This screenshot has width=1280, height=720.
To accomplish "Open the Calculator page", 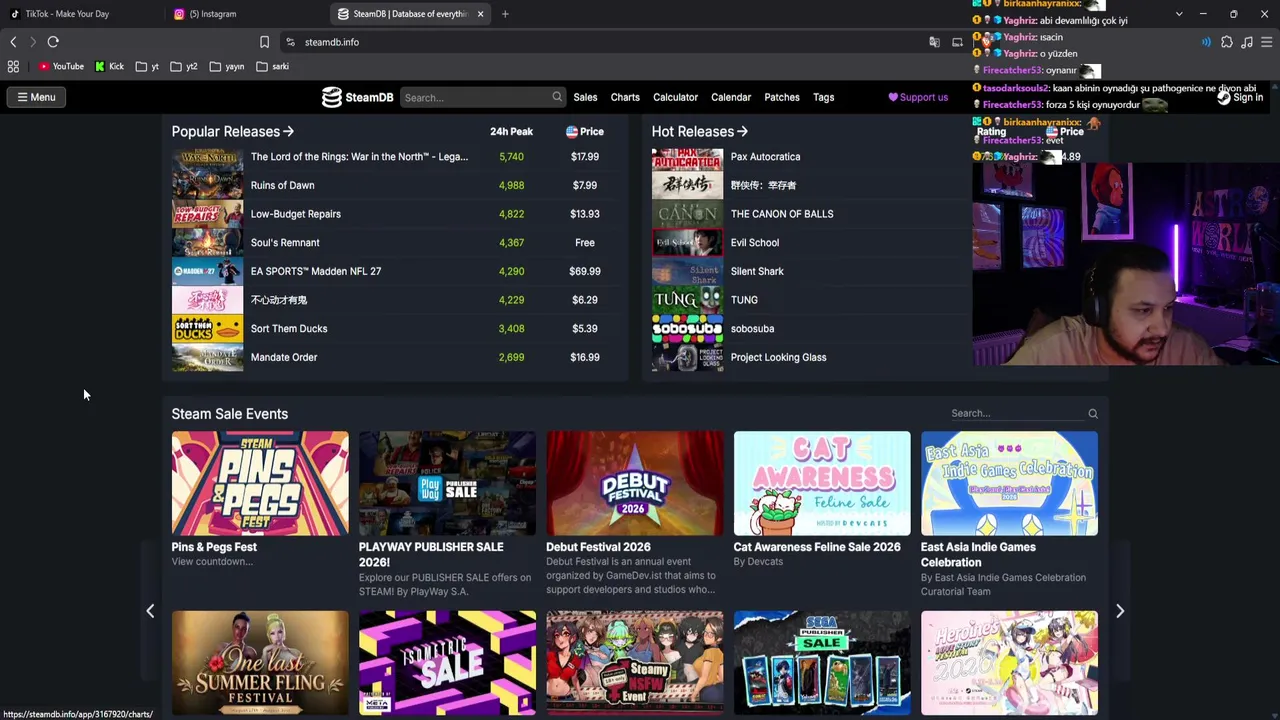I will click(x=675, y=97).
